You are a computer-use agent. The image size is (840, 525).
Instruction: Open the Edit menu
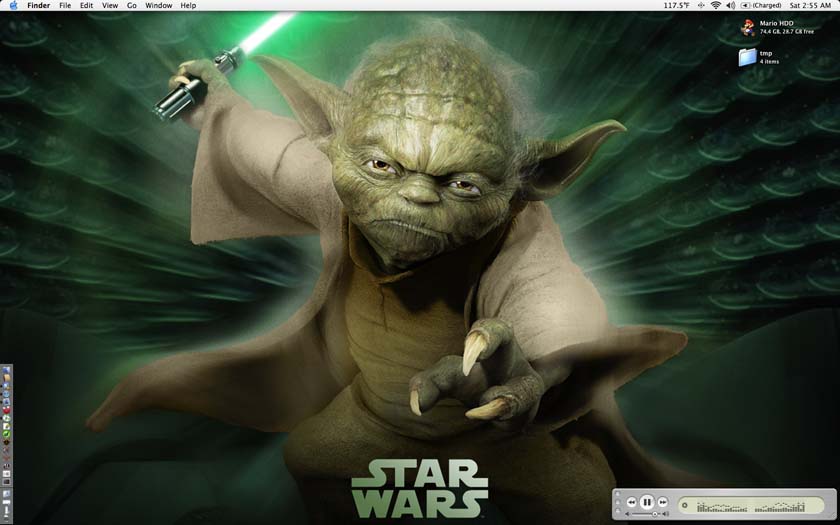86,5
